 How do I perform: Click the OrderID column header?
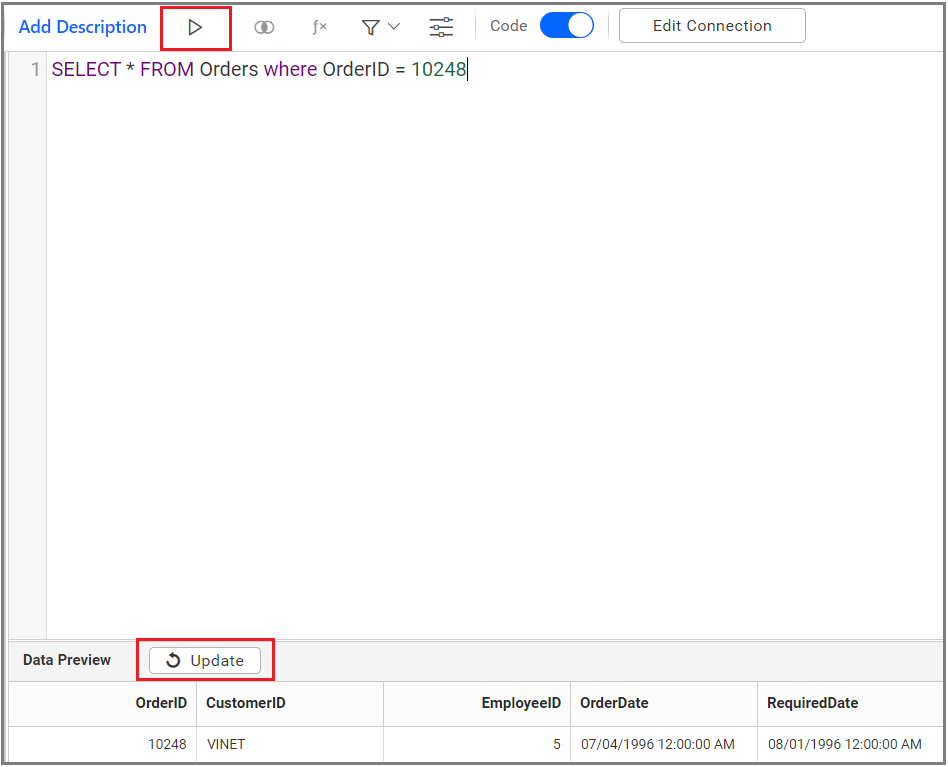point(161,703)
